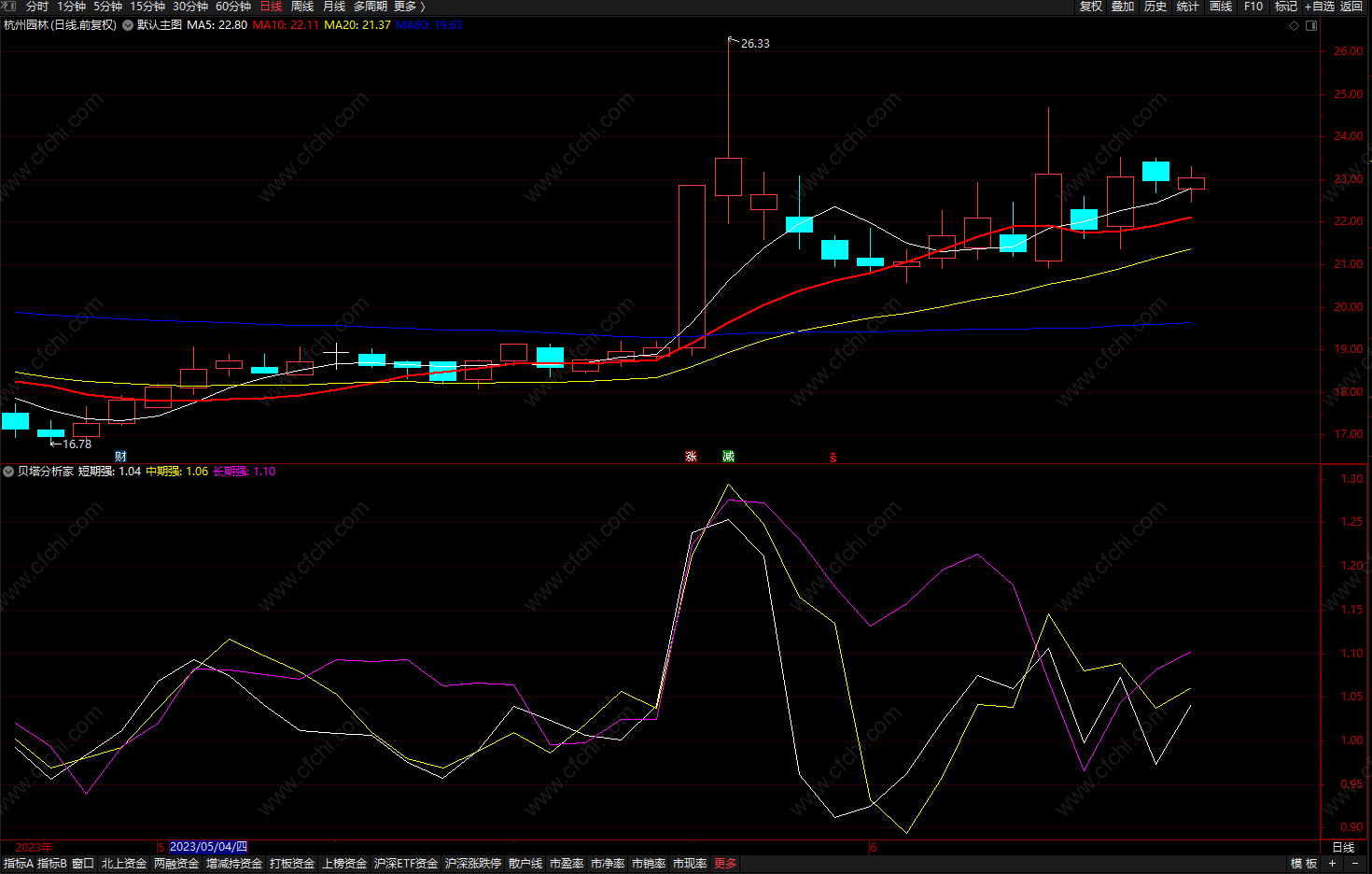Click the red $ marker on the chart

coord(833,458)
